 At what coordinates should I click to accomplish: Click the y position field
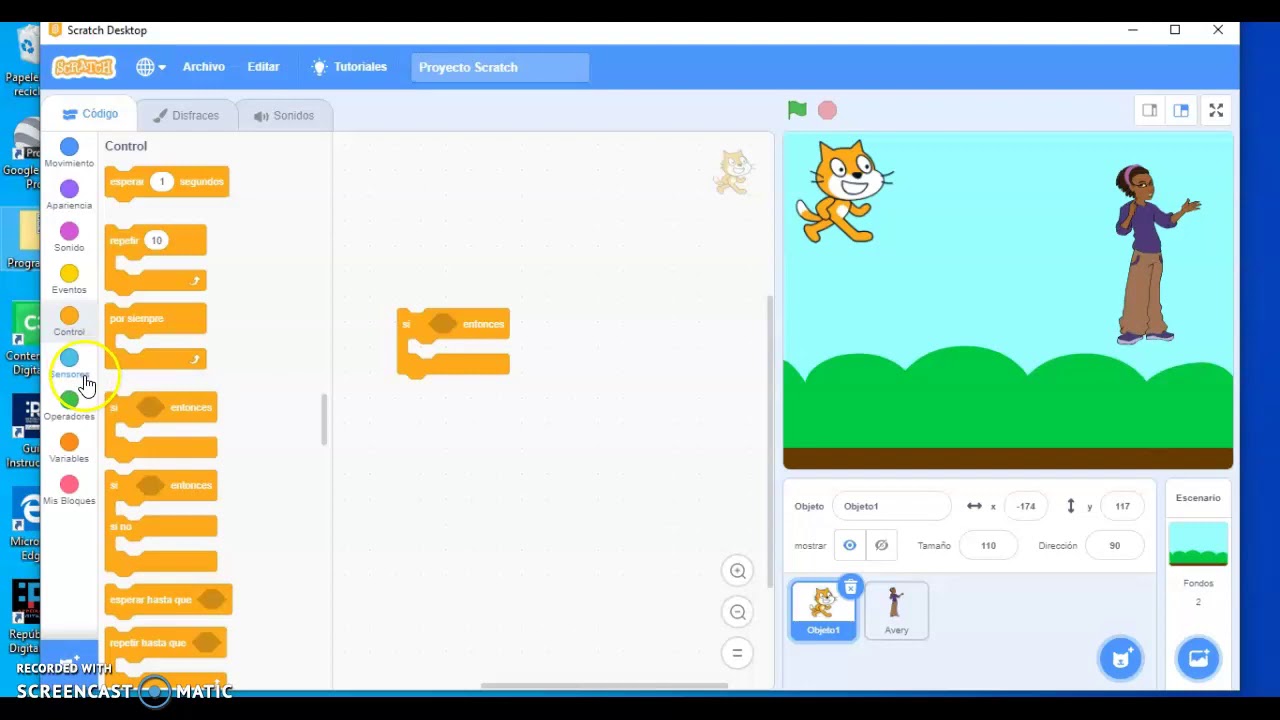pyautogui.click(x=1122, y=506)
